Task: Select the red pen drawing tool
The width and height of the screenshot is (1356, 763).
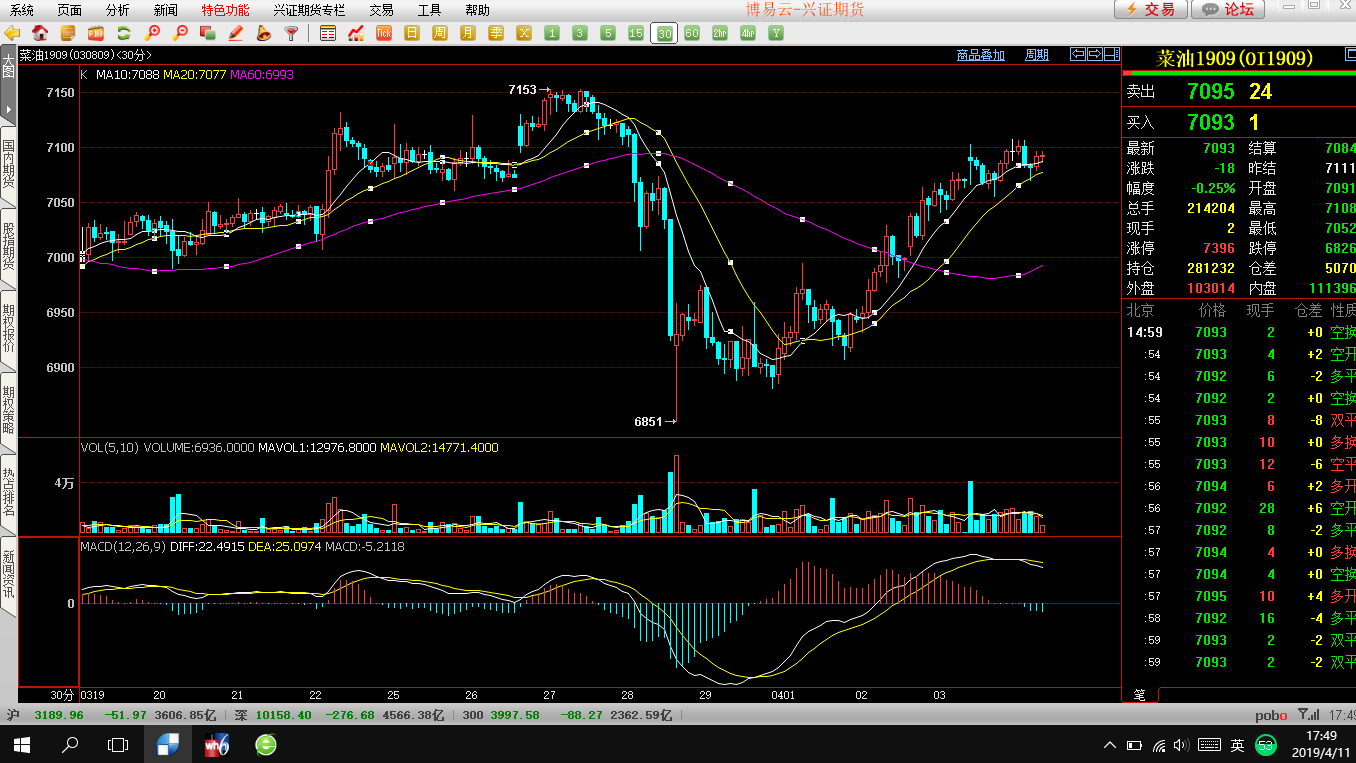Action: pos(236,33)
